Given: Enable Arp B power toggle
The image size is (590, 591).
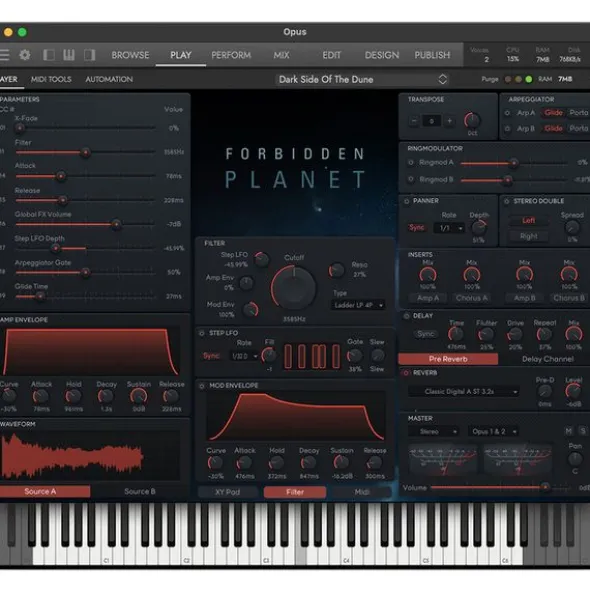Looking at the screenshot, I should pyautogui.click(x=507, y=129).
